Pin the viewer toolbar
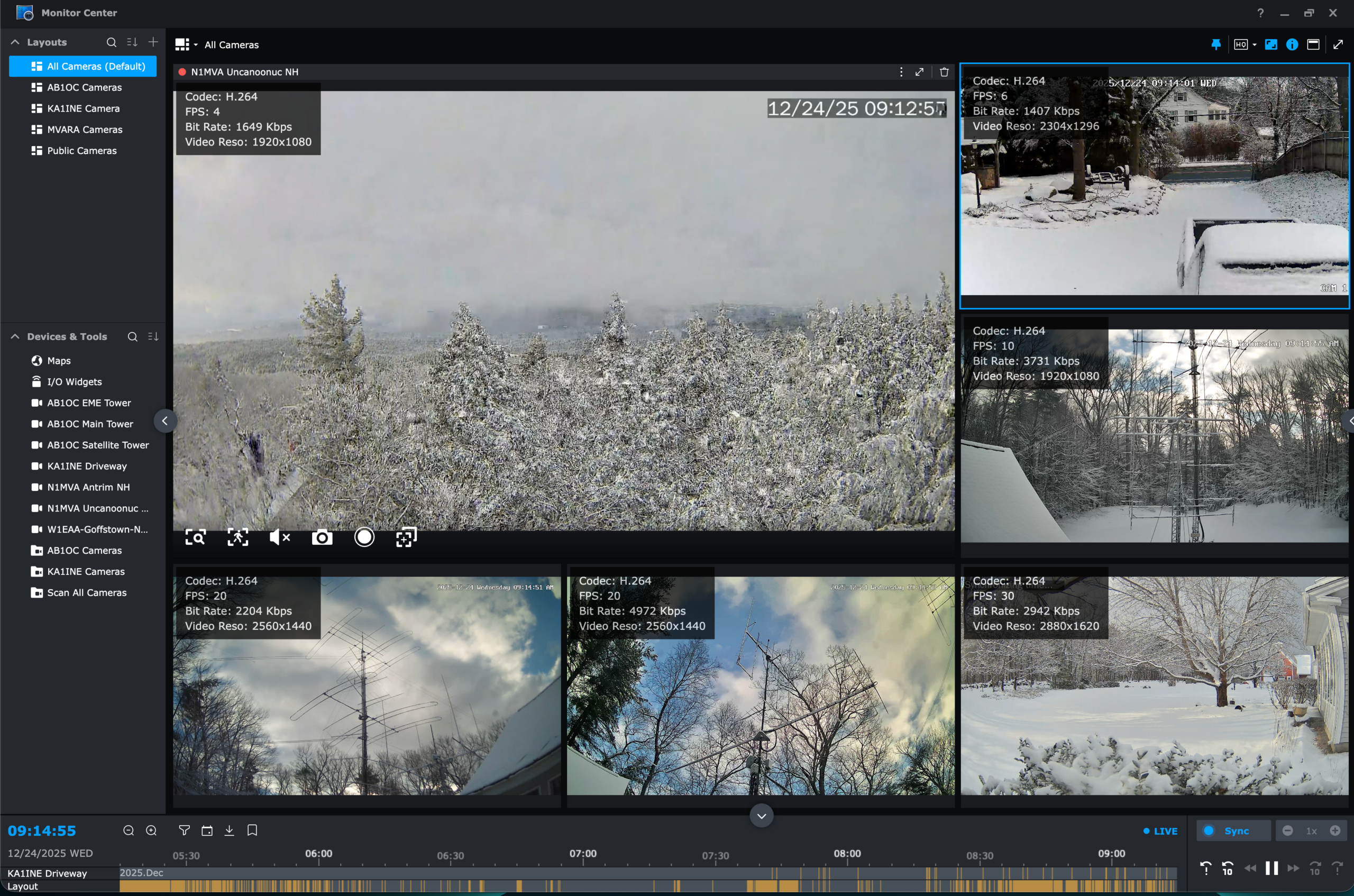The image size is (1354, 896). coord(1215,44)
